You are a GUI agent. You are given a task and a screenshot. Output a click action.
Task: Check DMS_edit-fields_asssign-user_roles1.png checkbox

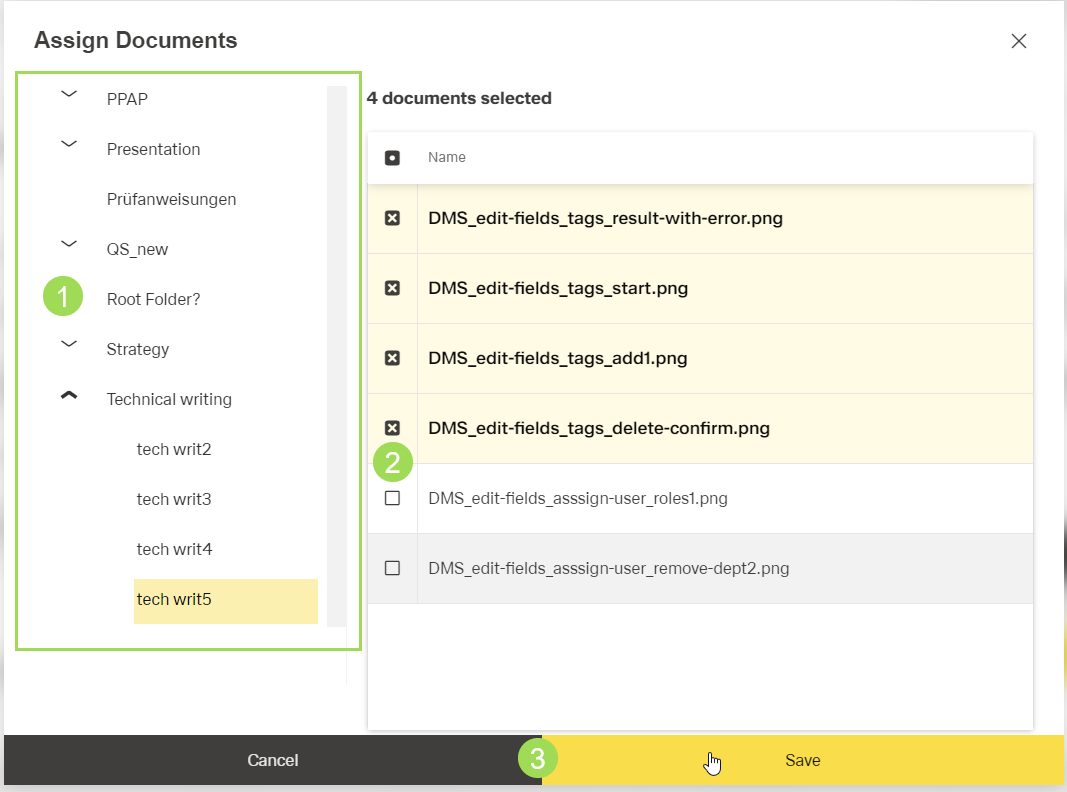392,498
